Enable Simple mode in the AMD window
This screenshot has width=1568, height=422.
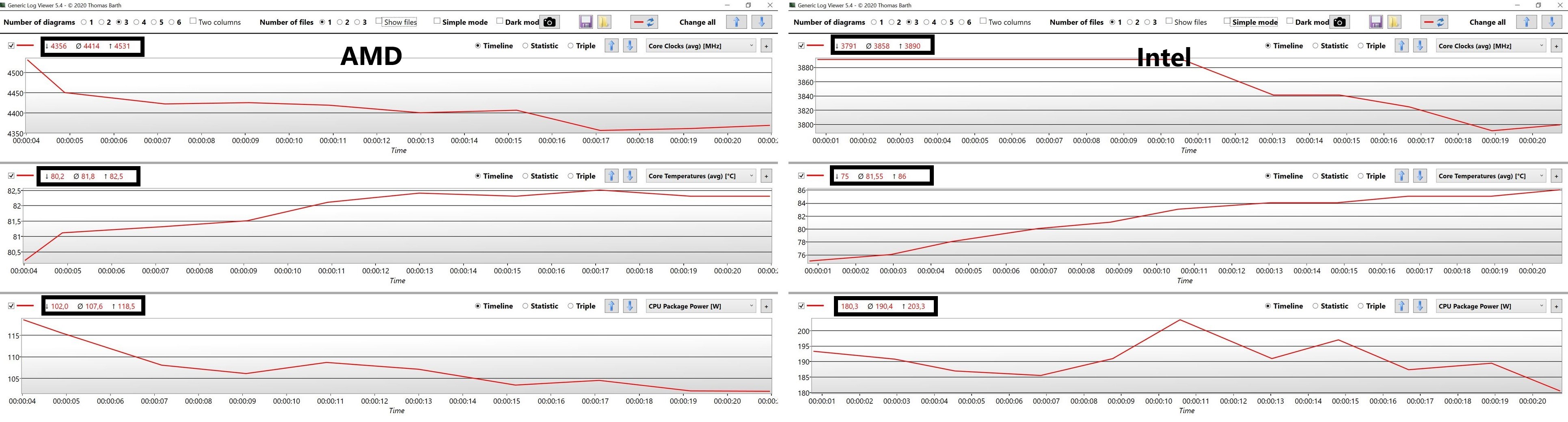click(x=436, y=21)
